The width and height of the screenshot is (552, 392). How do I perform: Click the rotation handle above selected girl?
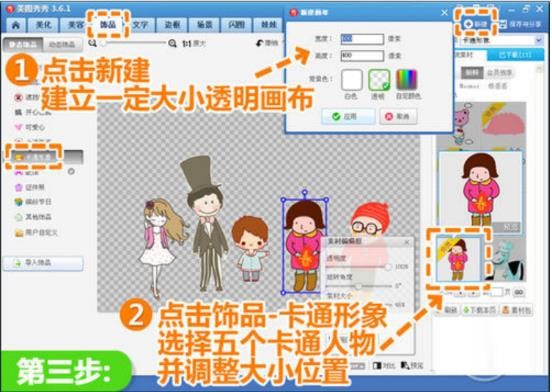305,192
